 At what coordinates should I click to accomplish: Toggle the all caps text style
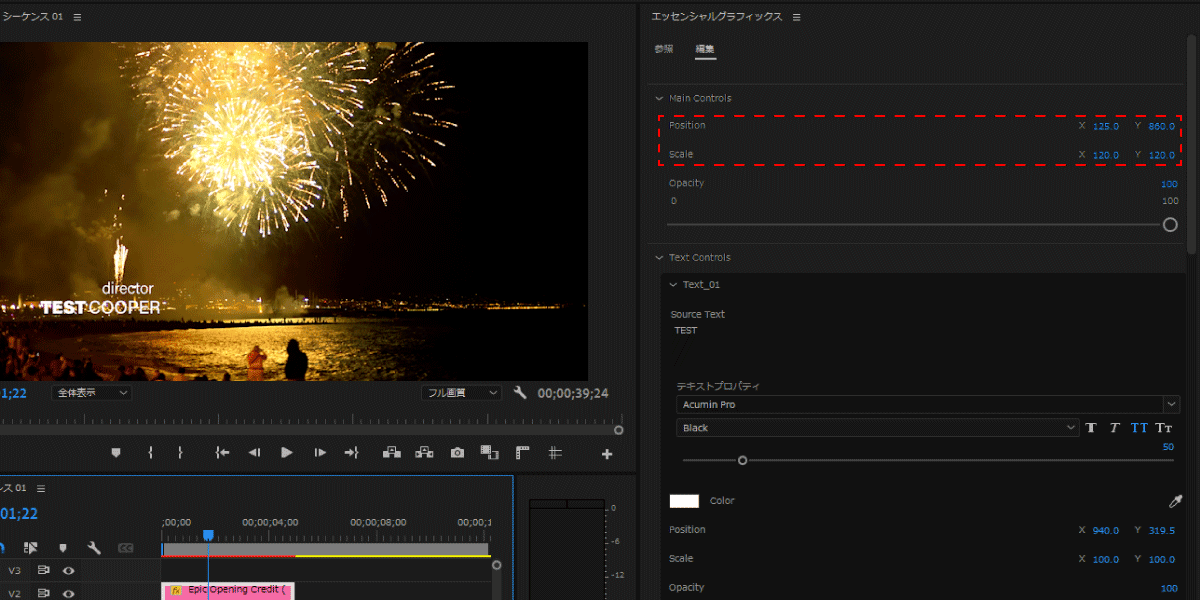(x=1139, y=428)
